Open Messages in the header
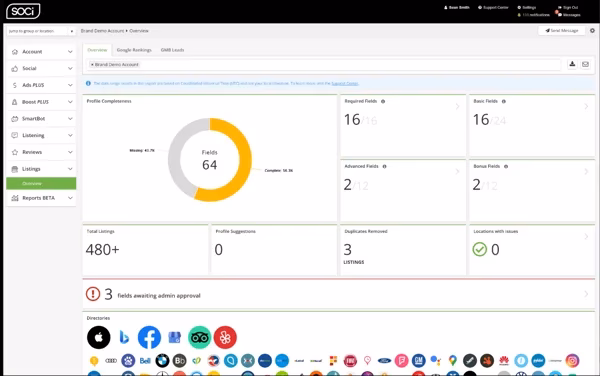Screen dimensions: 600x376 pyautogui.click(x=569, y=15)
